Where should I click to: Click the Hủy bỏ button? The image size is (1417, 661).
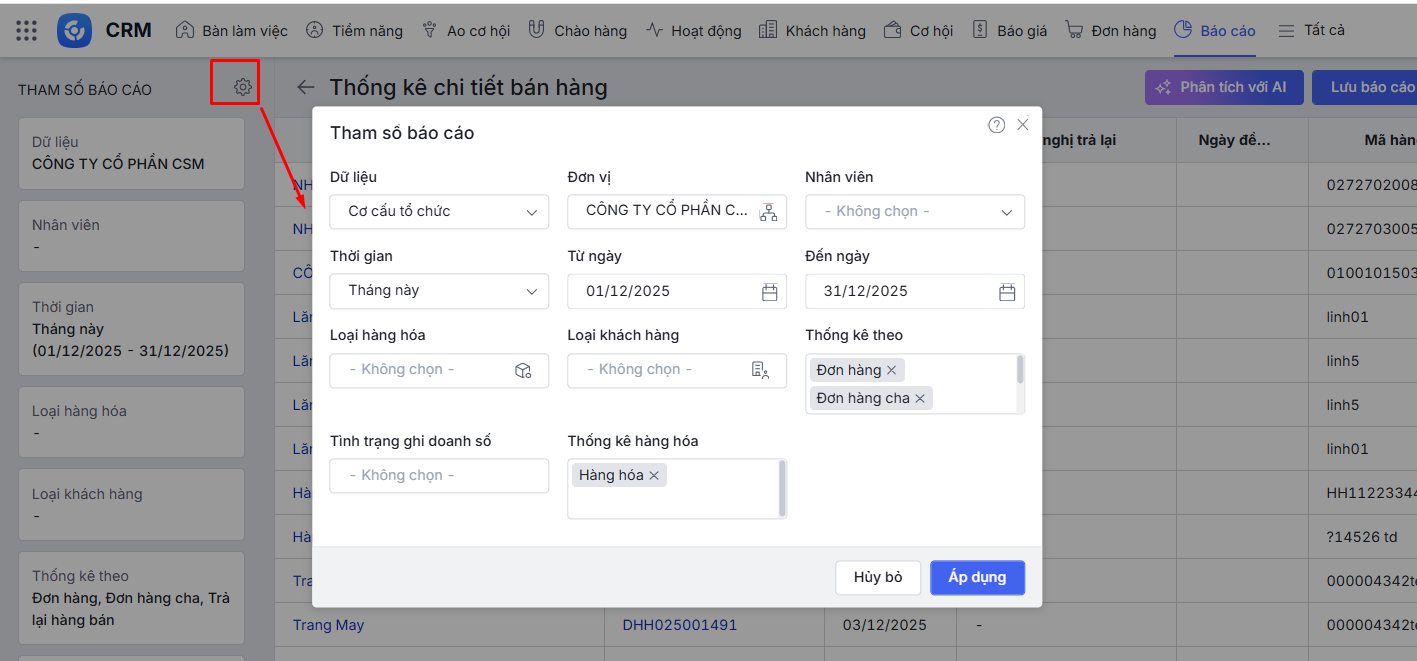click(877, 577)
